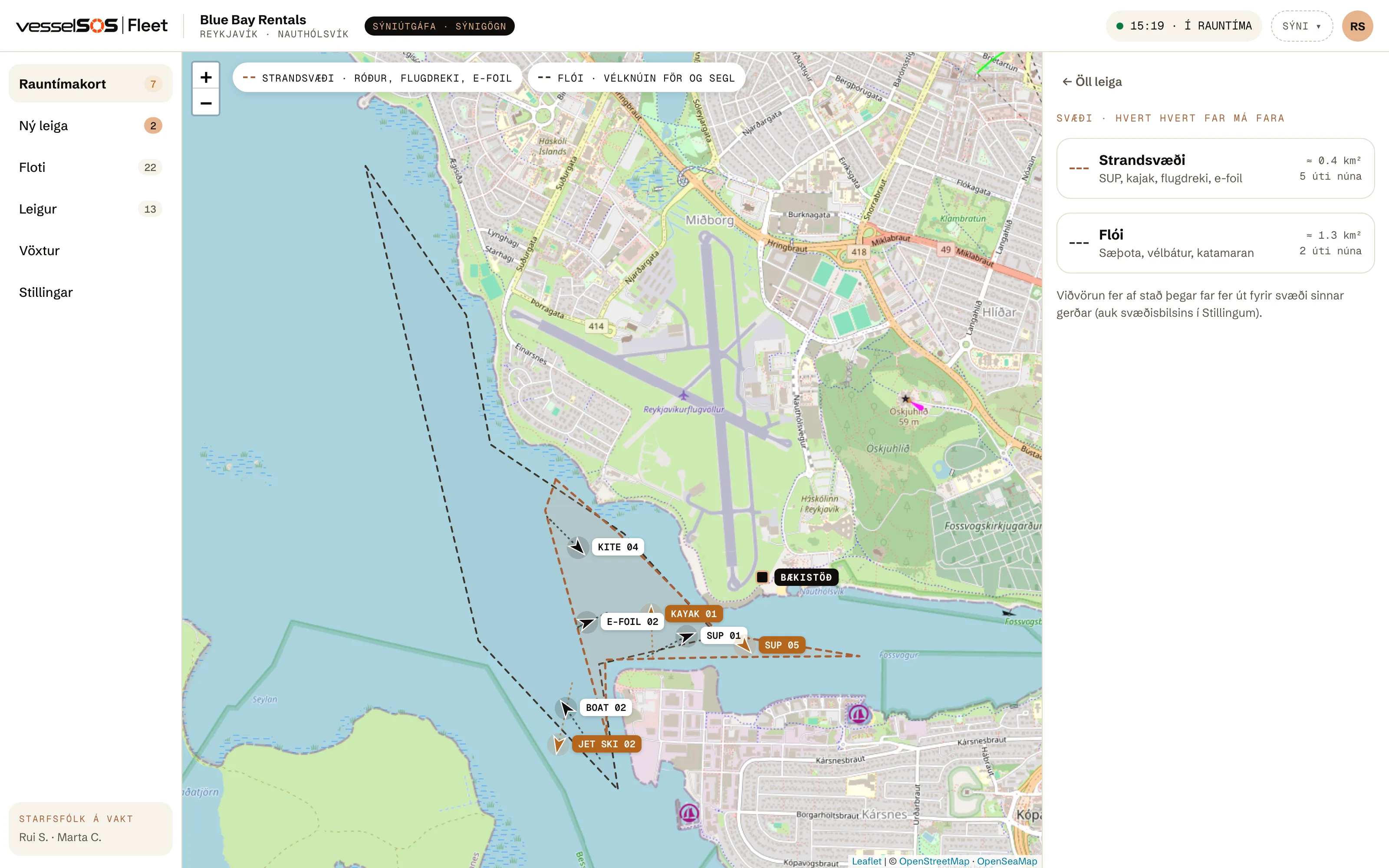The width and height of the screenshot is (1389, 868).
Task: Select the Bækistöð base station square marker
Action: click(762, 577)
